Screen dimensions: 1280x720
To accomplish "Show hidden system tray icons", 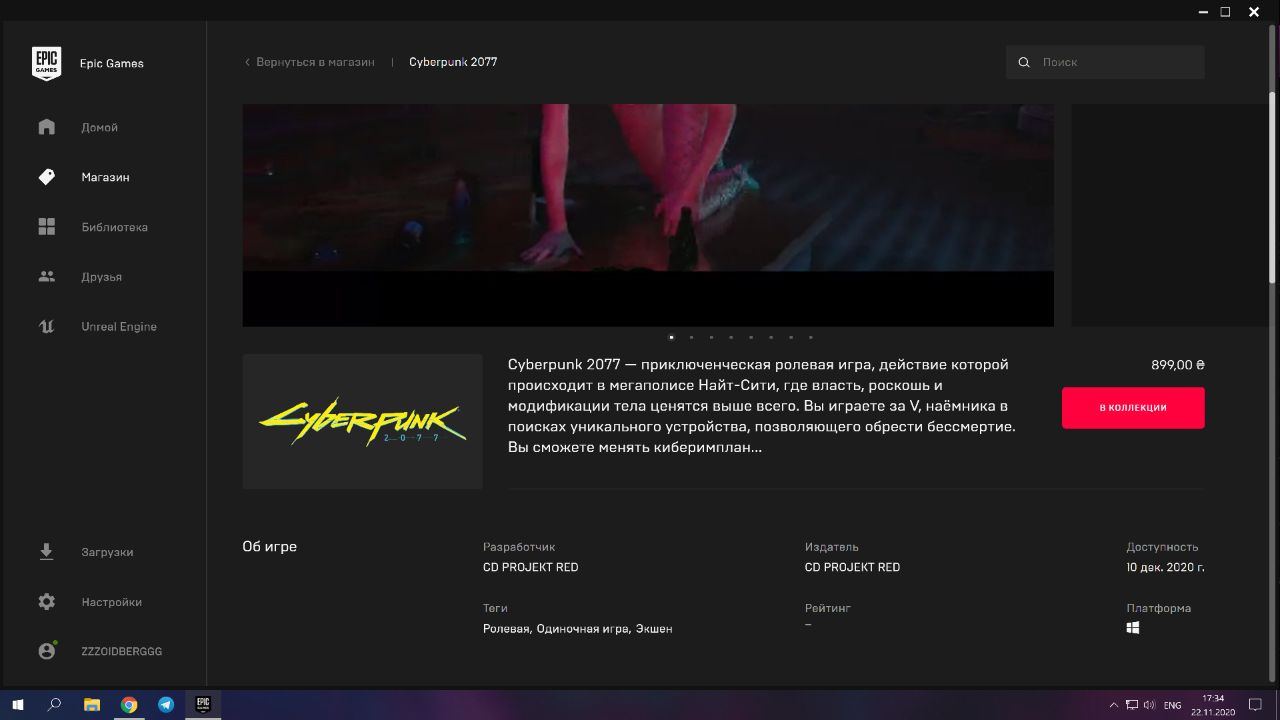I will tap(1114, 705).
